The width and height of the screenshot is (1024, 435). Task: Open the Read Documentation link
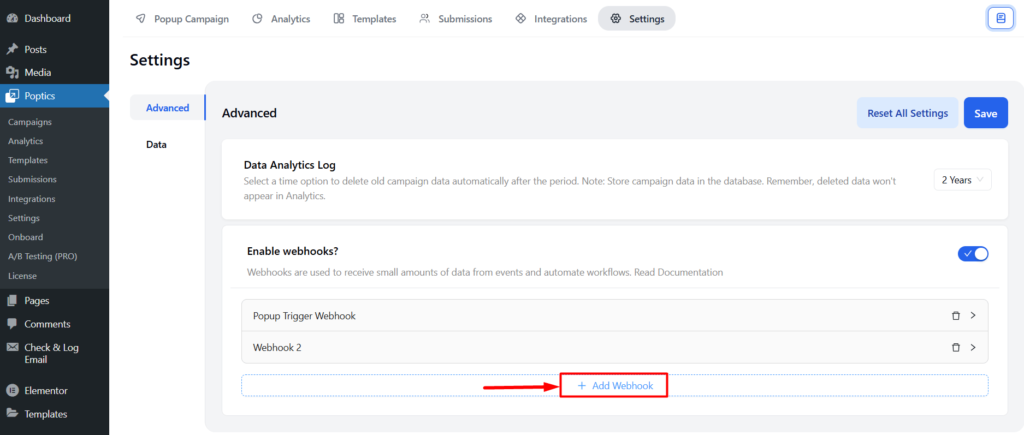679,272
